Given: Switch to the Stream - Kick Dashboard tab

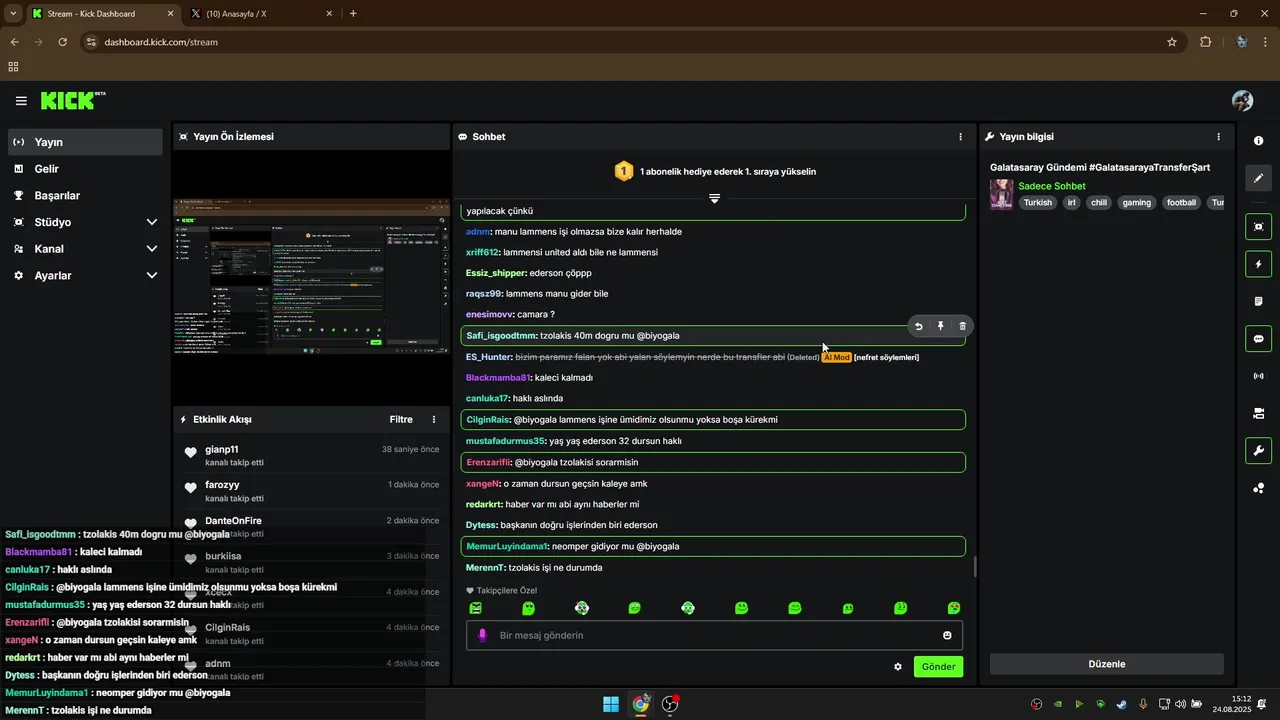Looking at the screenshot, I should (x=103, y=14).
